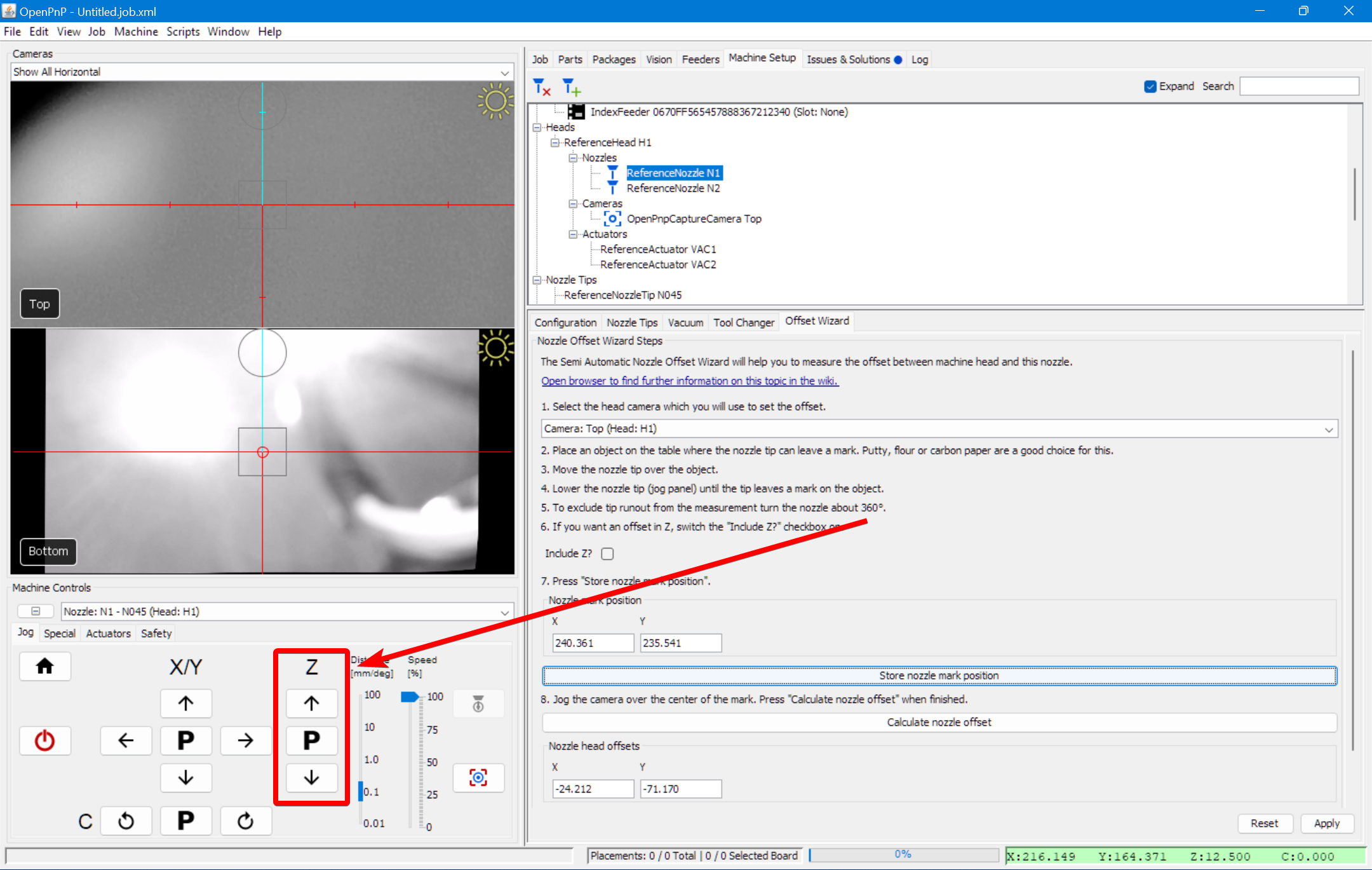
Task: Switch to the Tool Changer tab
Action: click(x=743, y=322)
